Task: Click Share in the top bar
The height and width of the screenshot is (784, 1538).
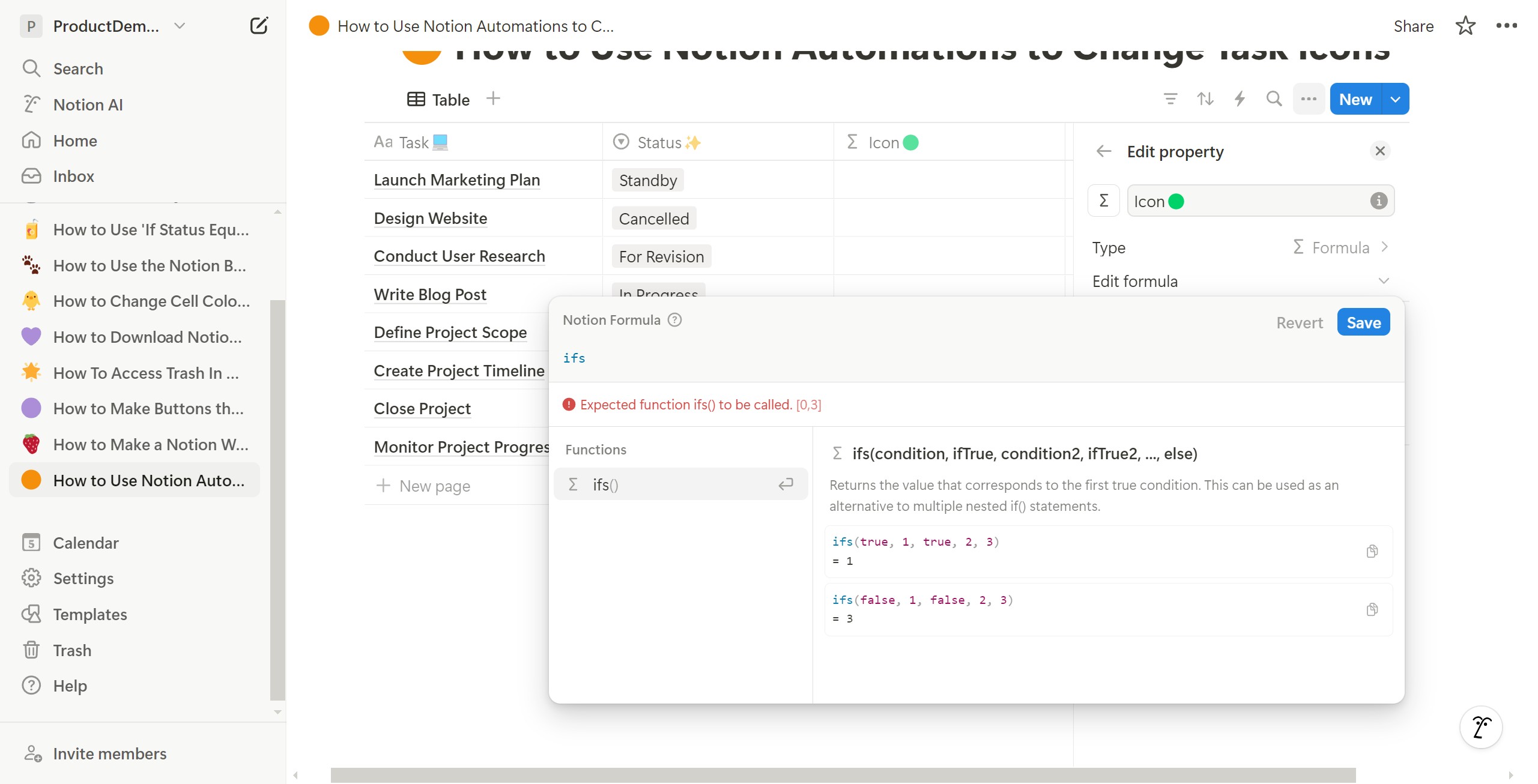Action: tap(1413, 26)
